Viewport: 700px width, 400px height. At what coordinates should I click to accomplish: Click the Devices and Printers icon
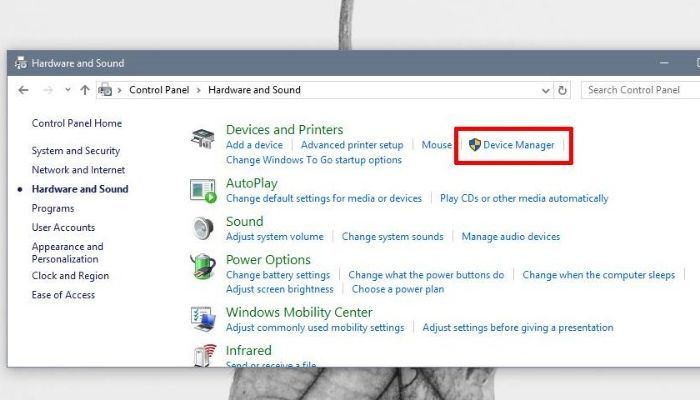[x=204, y=138]
